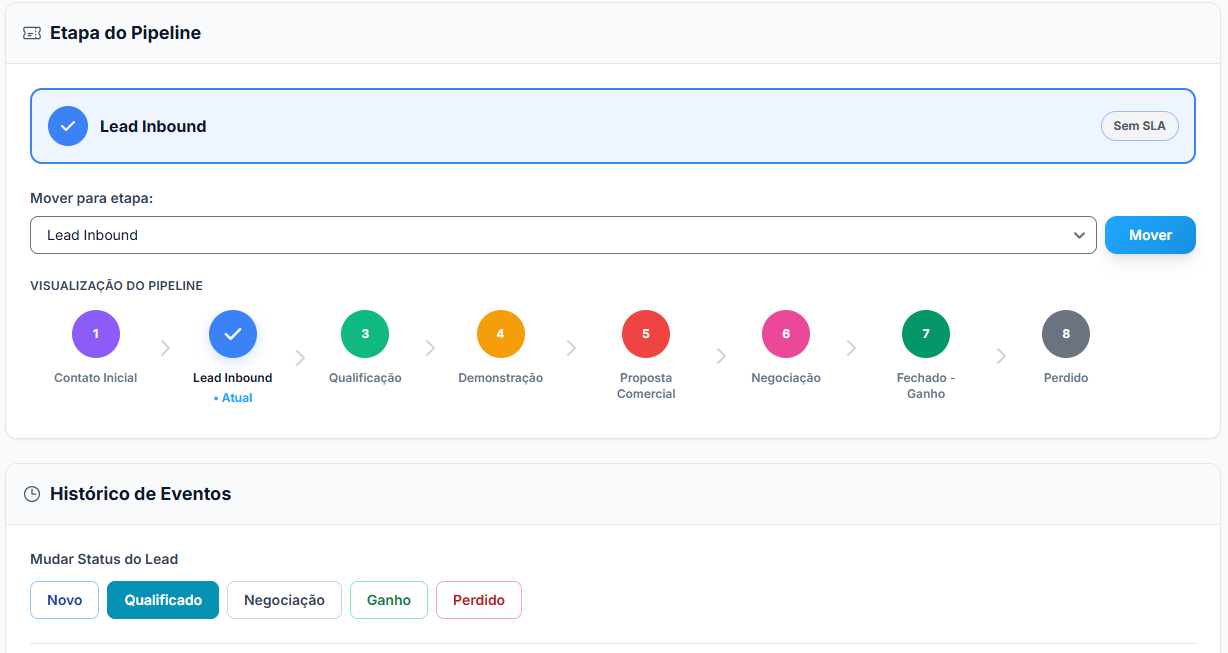Click the Mover button
1228x653 pixels.
click(x=1150, y=235)
